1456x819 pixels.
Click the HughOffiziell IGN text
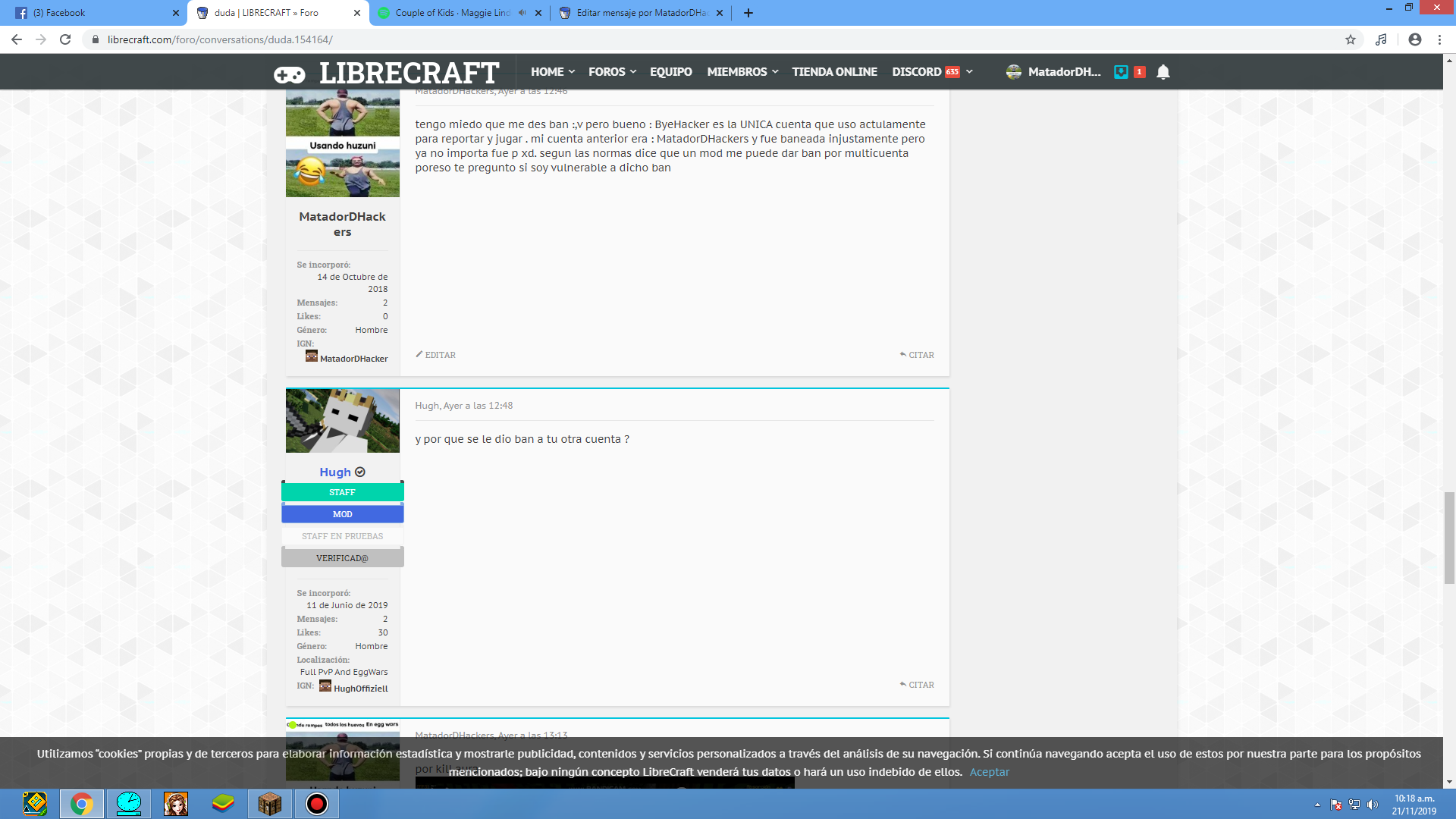point(360,689)
